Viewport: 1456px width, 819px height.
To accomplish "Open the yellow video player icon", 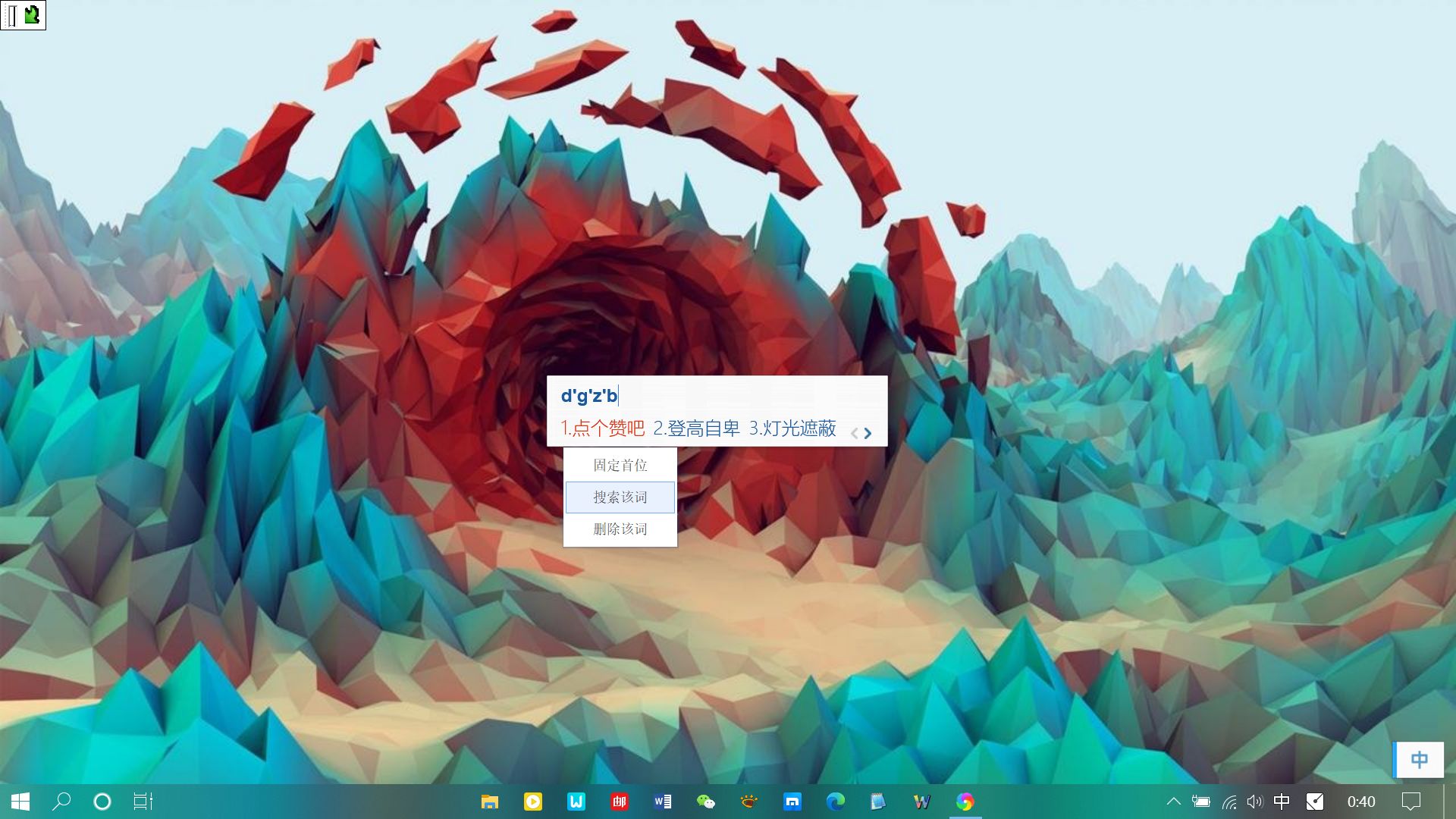I will [533, 802].
